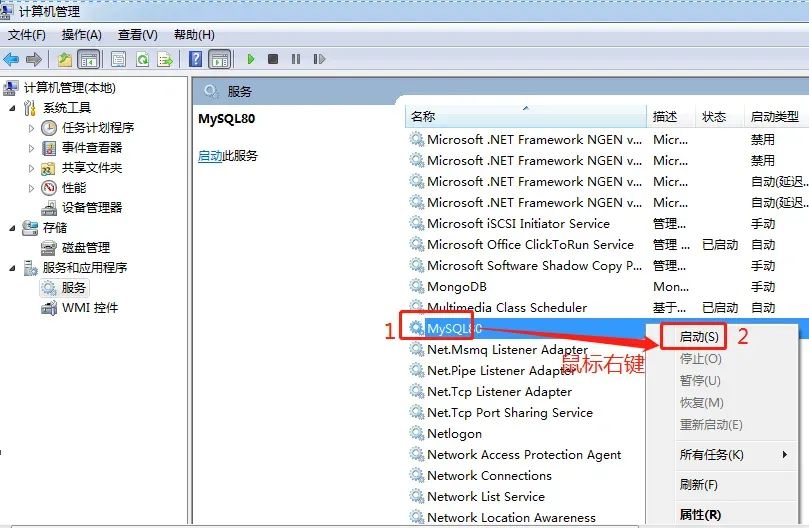The width and height of the screenshot is (809, 528).
Task: Choose 刷新(F) in the context menu
Action: (699, 484)
